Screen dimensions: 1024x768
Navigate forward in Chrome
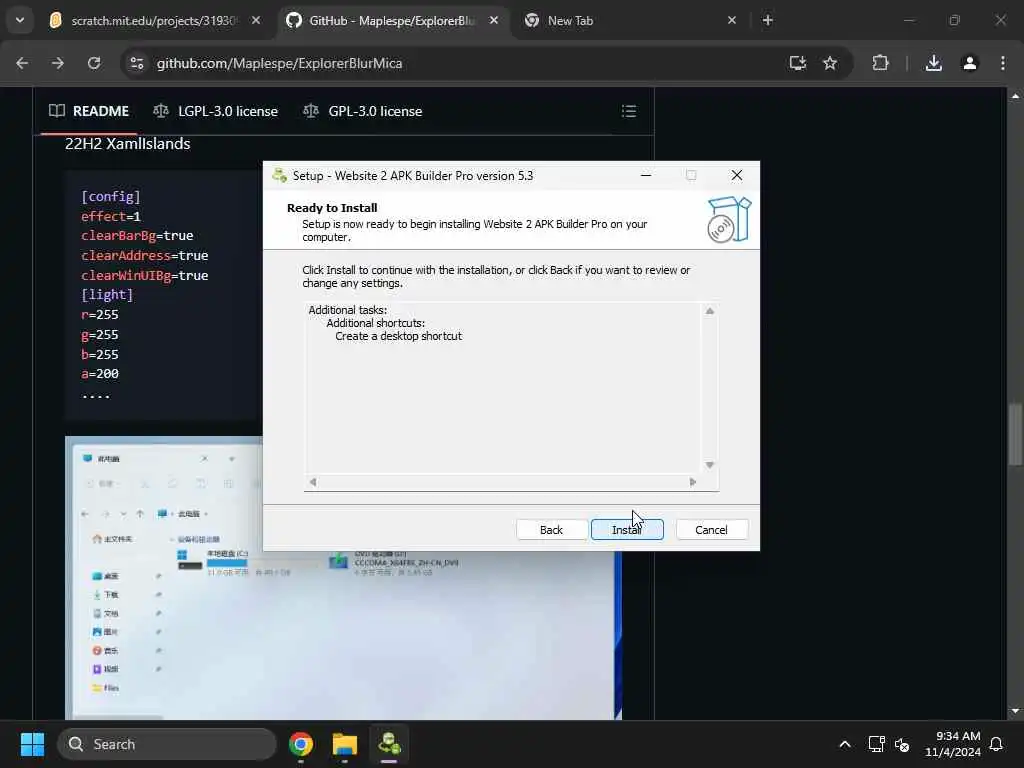click(x=58, y=63)
